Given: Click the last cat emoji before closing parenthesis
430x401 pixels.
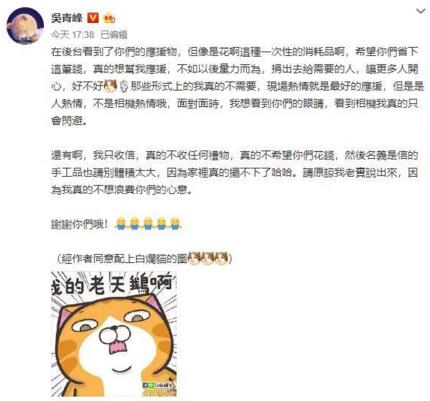Looking at the screenshot, I should [x=221, y=258].
